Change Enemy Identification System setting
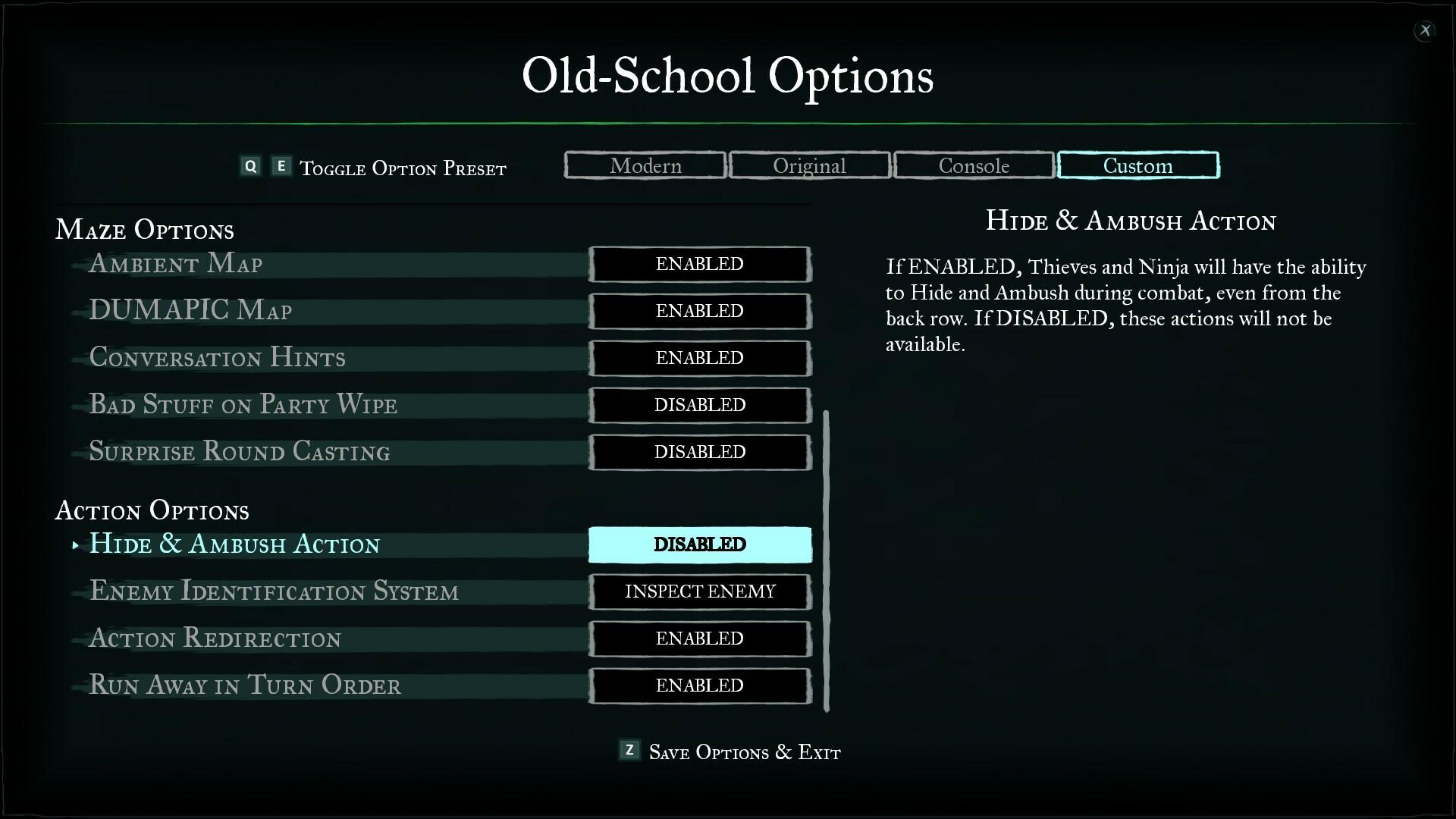The width and height of the screenshot is (1456, 819). click(699, 591)
